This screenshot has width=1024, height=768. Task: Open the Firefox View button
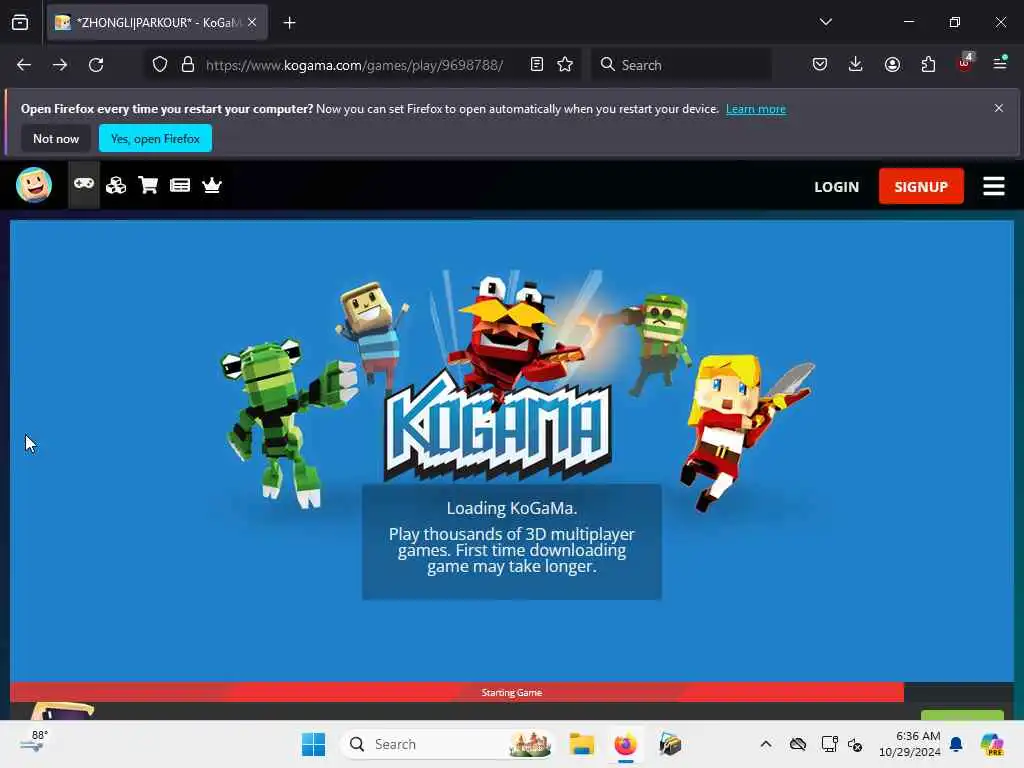[20, 23]
